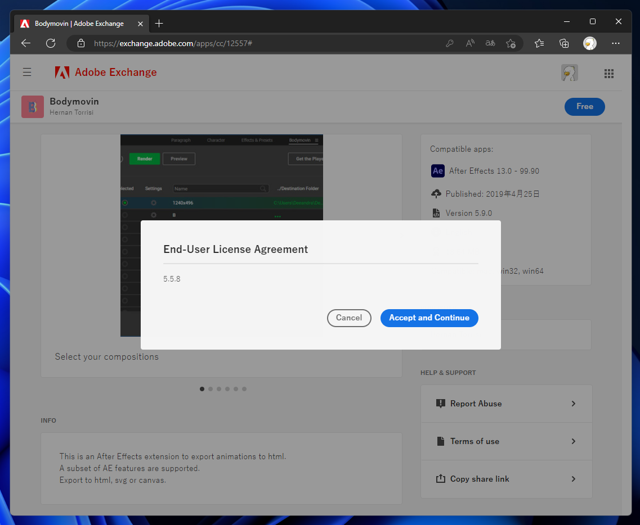The image size is (640, 525).
Task: Click Copy share link
Action: point(506,479)
